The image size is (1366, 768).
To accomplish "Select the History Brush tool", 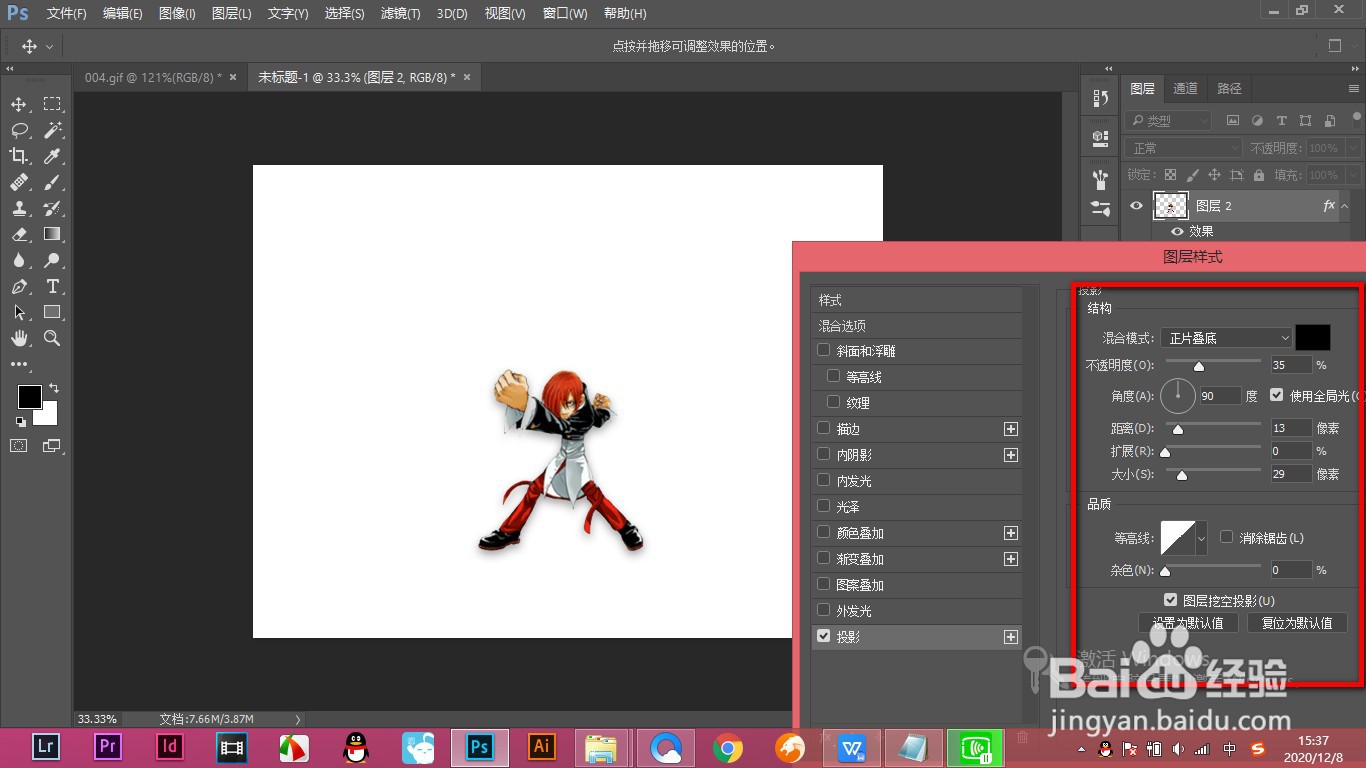I will (52, 208).
